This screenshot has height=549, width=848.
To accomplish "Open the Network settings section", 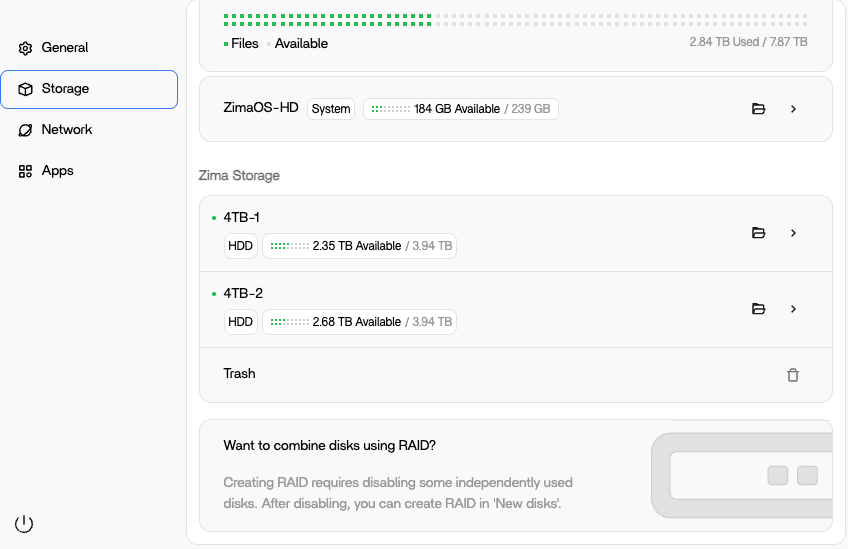I will pos(66,130).
